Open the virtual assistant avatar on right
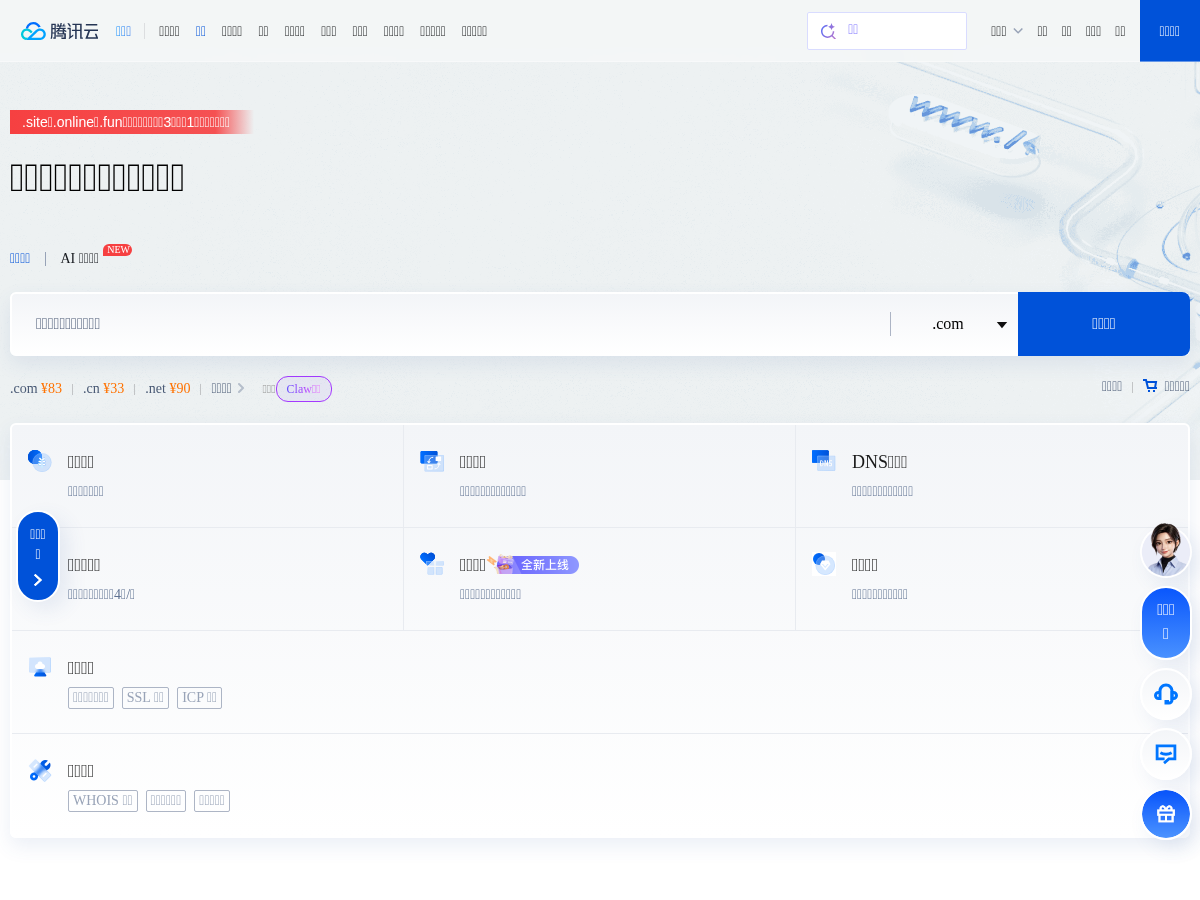1200x900 pixels. pos(1166,550)
